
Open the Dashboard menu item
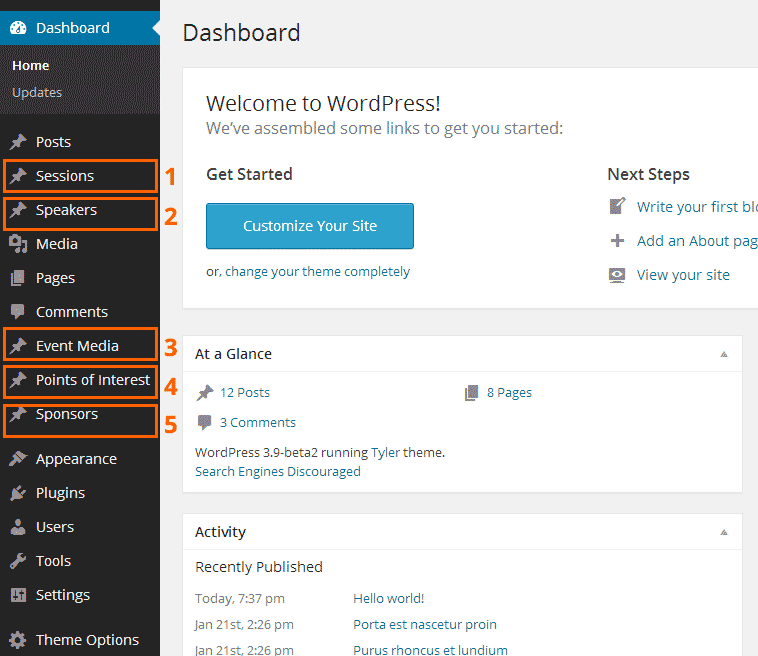(80, 28)
